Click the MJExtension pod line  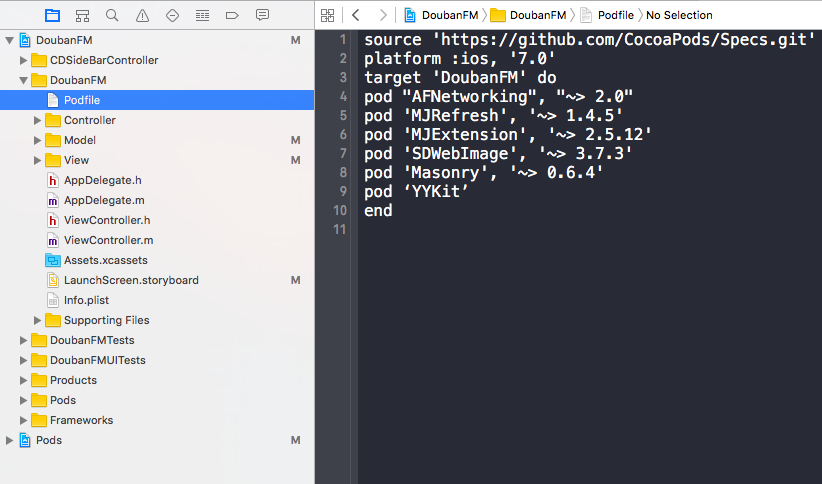pos(508,135)
